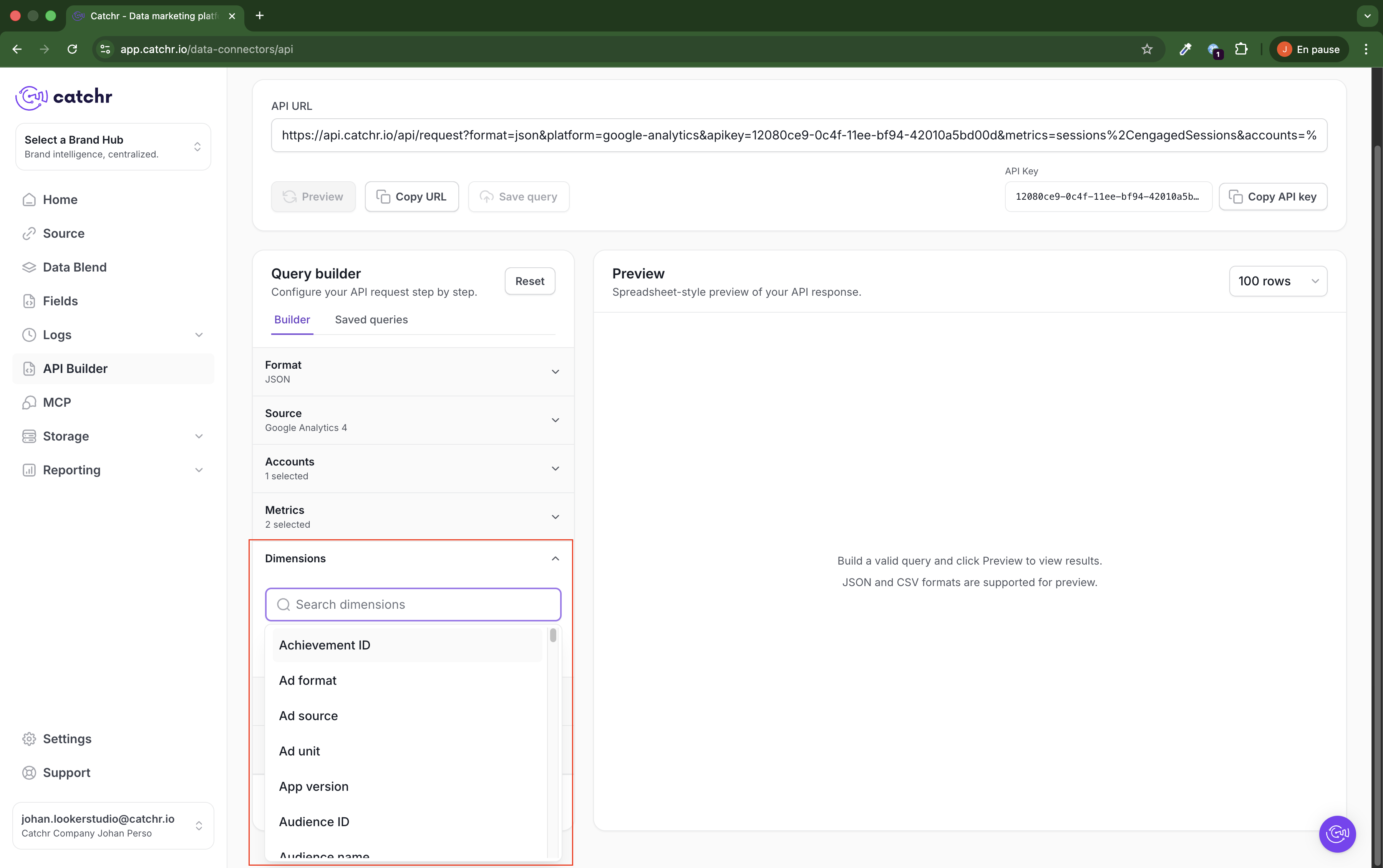Viewport: 1383px width, 868px height.
Task: Open the 100 rows dropdown
Action: click(1277, 281)
